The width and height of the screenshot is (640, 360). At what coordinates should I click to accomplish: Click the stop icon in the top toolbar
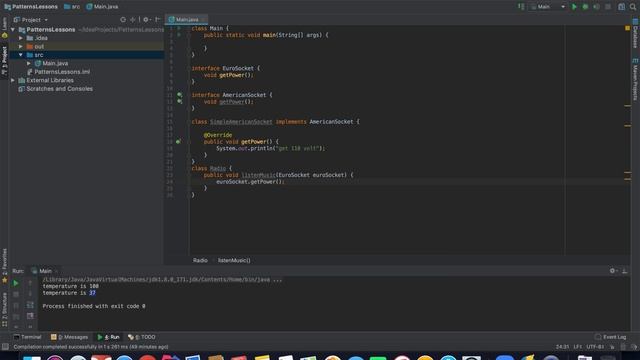[x=608, y=7]
